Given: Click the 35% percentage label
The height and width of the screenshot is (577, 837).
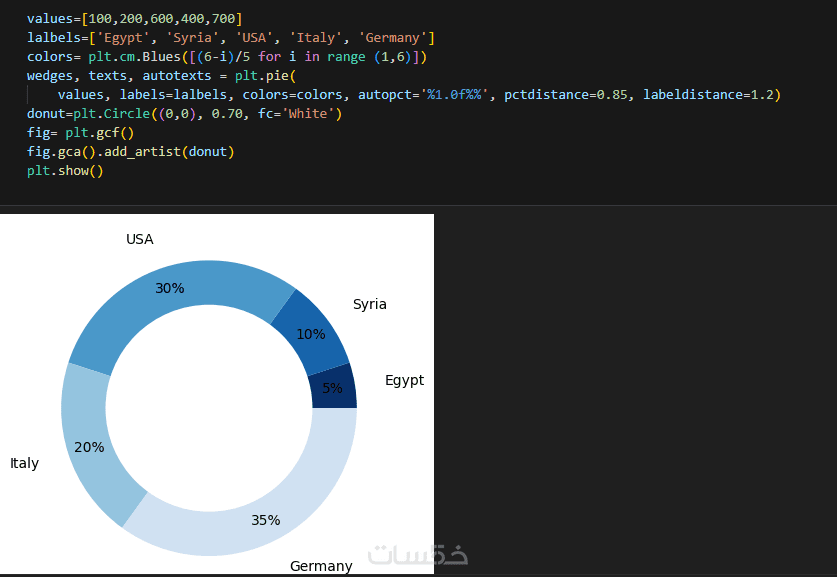Looking at the screenshot, I should [266, 520].
